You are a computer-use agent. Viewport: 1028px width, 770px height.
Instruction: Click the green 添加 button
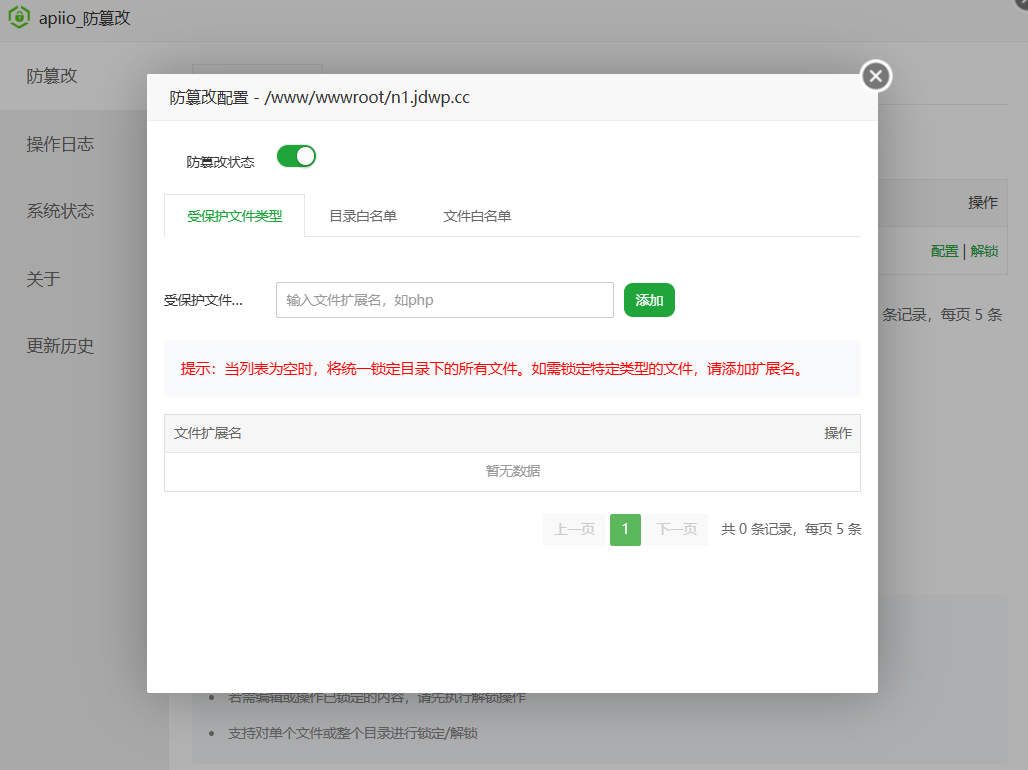649,299
